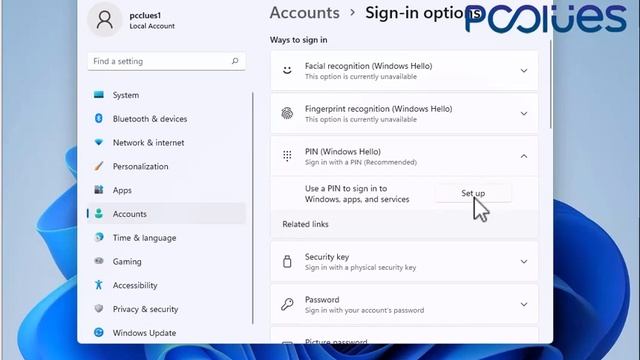Click the Accessibility figure icon
This screenshot has height=360, width=640.
(99, 284)
